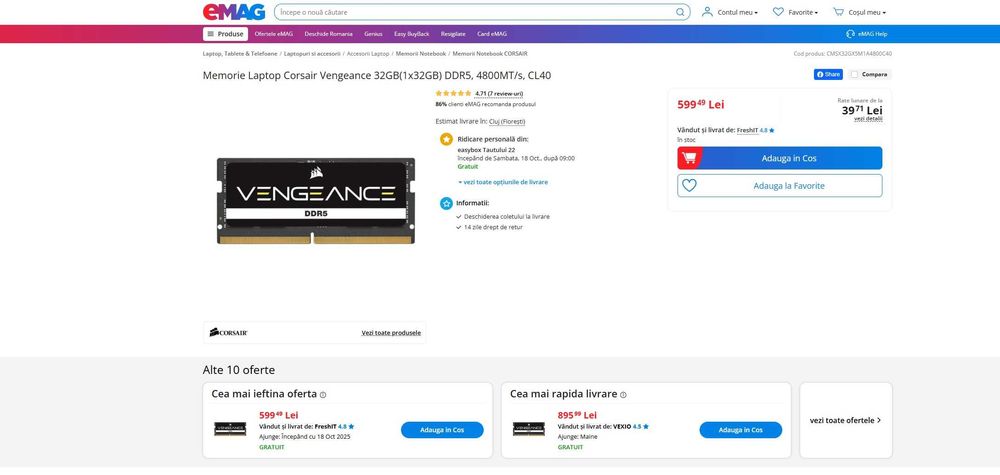Click the Adauga la Favorite button
Screen dimensions: 1000x475
[x=780, y=186]
